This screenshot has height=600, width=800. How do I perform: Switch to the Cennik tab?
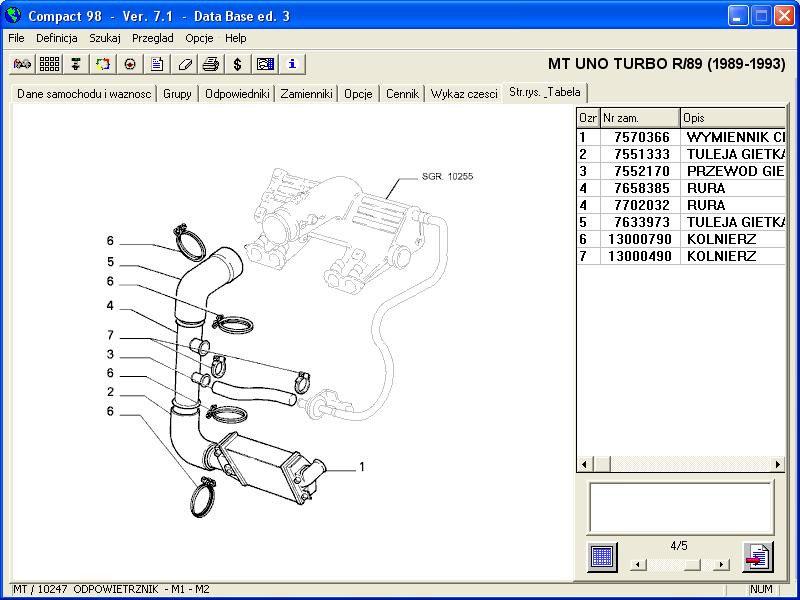pos(401,94)
